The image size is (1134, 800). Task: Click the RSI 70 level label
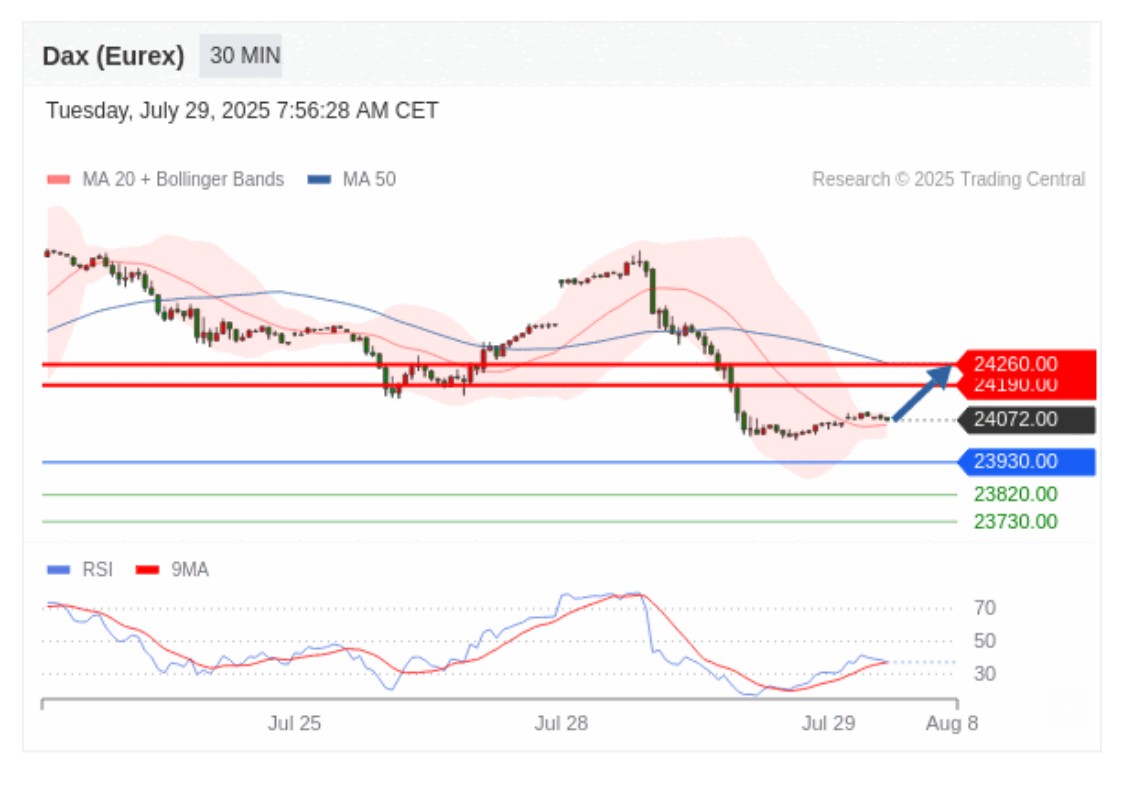[x=985, y=608]
